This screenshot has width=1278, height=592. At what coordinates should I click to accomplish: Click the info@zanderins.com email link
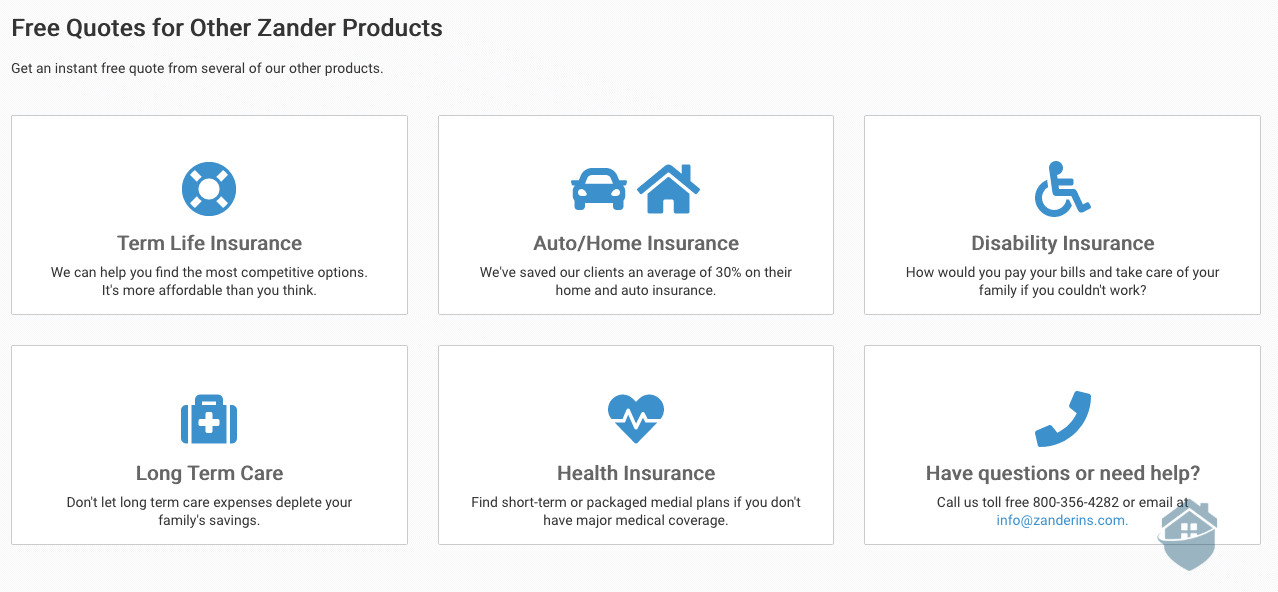(1062, 521)
